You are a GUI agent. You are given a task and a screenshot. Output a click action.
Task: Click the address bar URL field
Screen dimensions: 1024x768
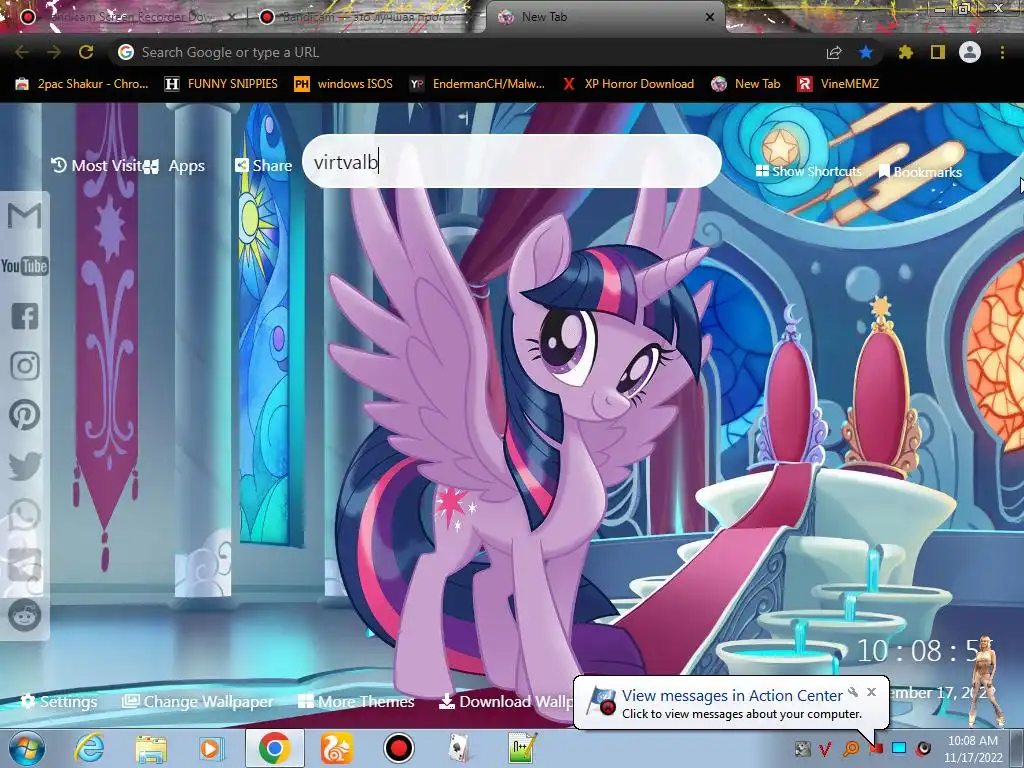464,52
